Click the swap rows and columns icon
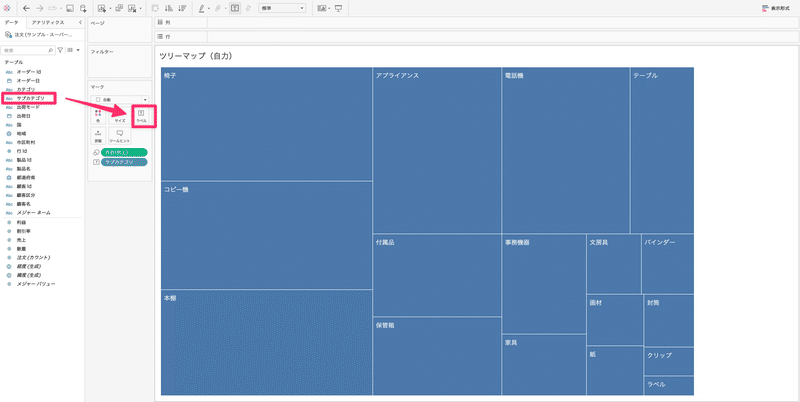Image resolution: width=800 pixels, height=402 pixels. coord(156,8)
